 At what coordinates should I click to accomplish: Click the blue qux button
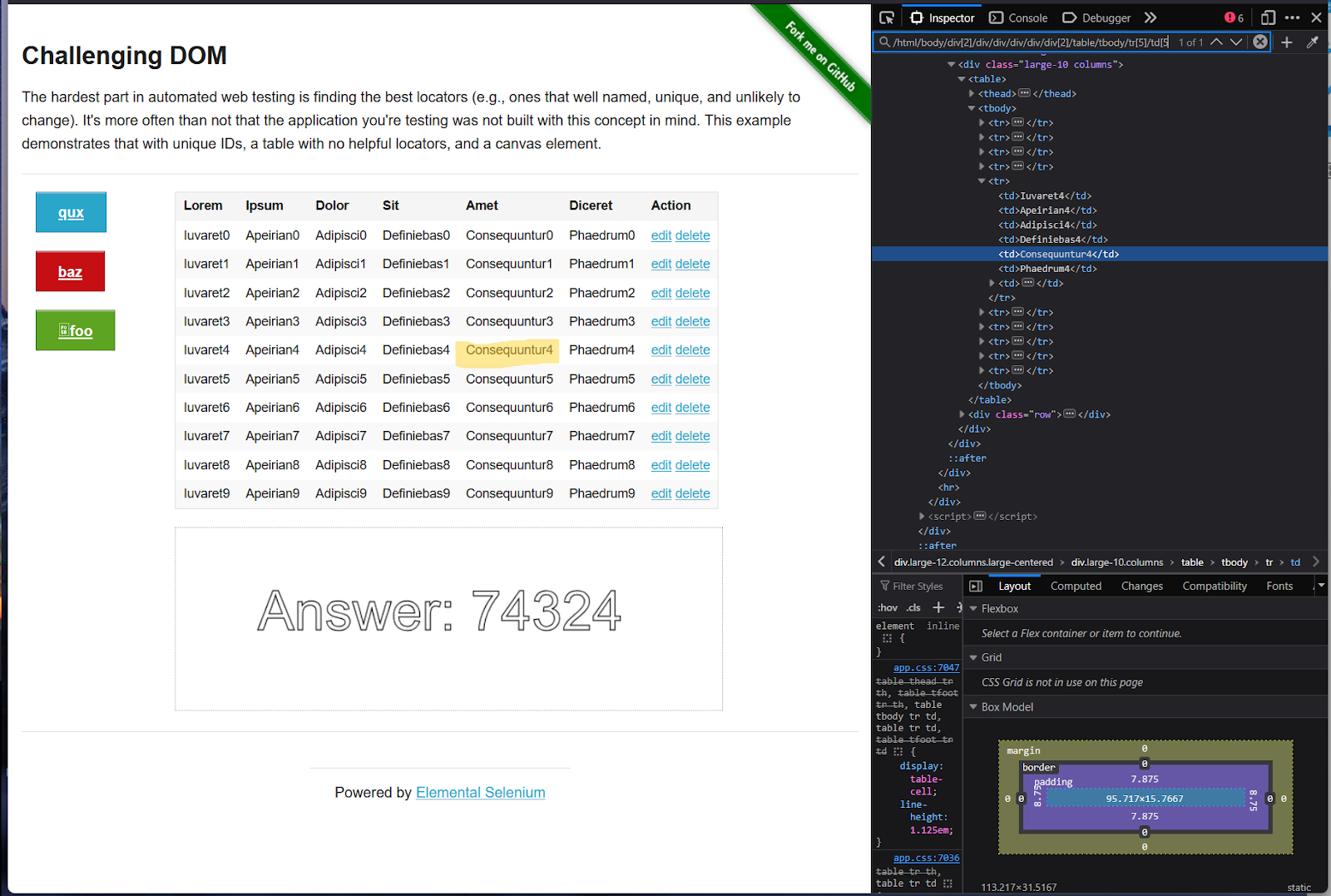coord(71,212)
